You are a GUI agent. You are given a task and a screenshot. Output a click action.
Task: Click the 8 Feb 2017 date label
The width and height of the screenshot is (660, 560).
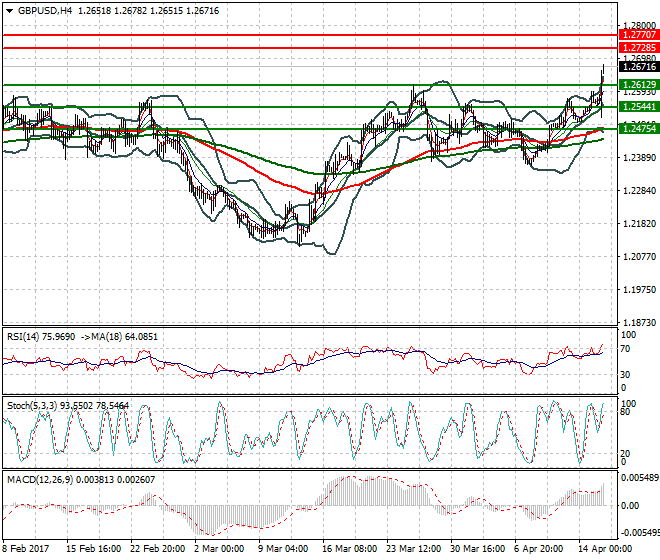(26, 549)
